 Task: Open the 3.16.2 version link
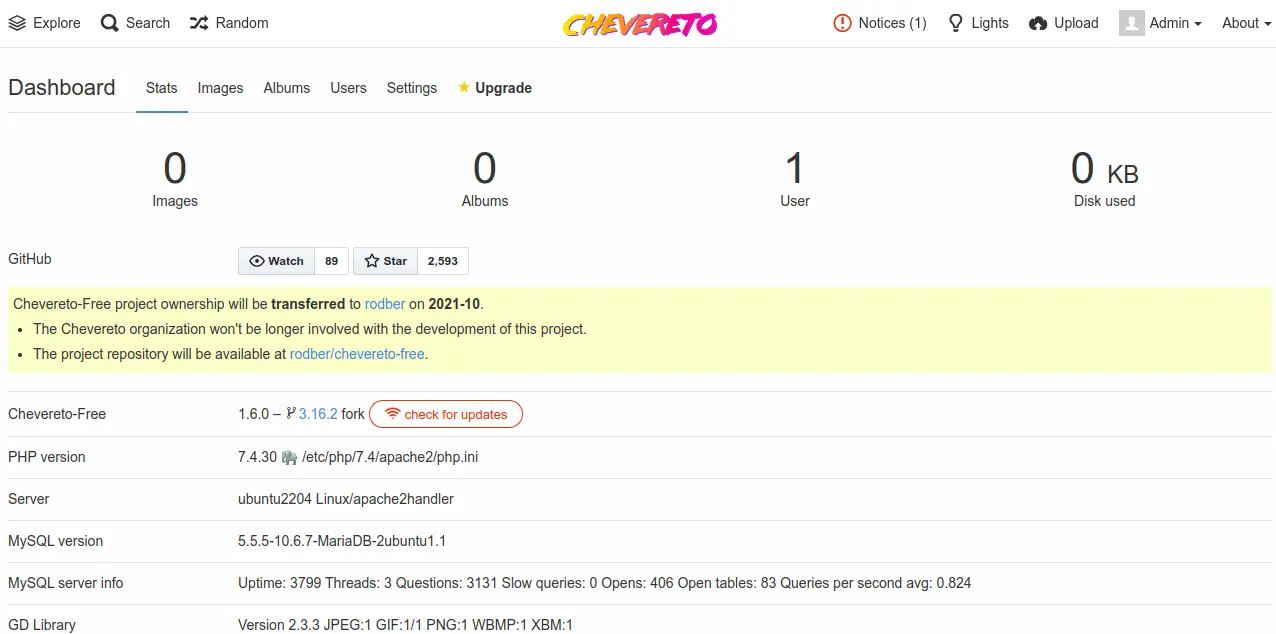(318, 414)
